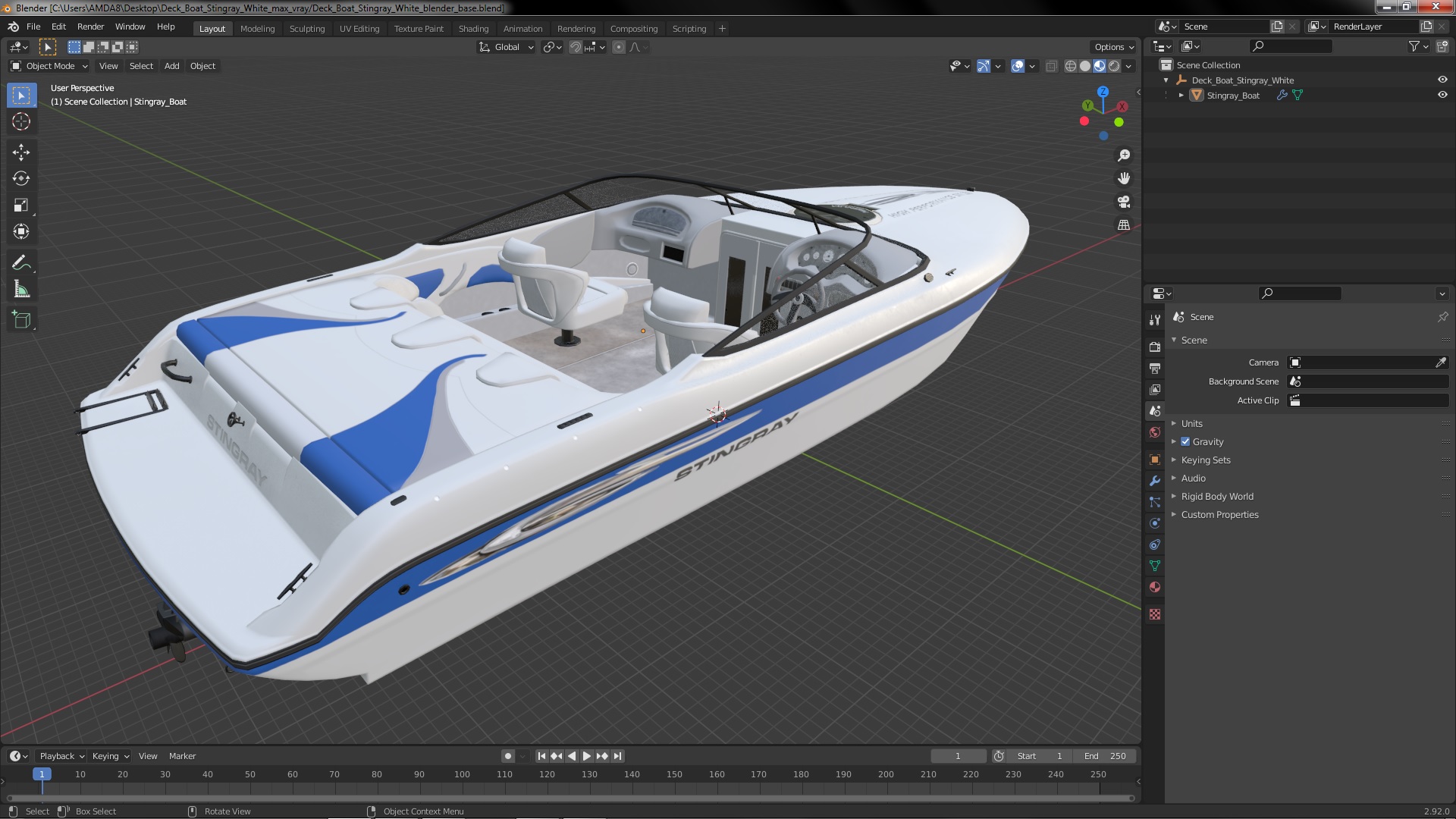Image resolution: width=1456 pixels, height=819 pixels.
Task: Open the Output properties tab
Action: pos(1155,368)
